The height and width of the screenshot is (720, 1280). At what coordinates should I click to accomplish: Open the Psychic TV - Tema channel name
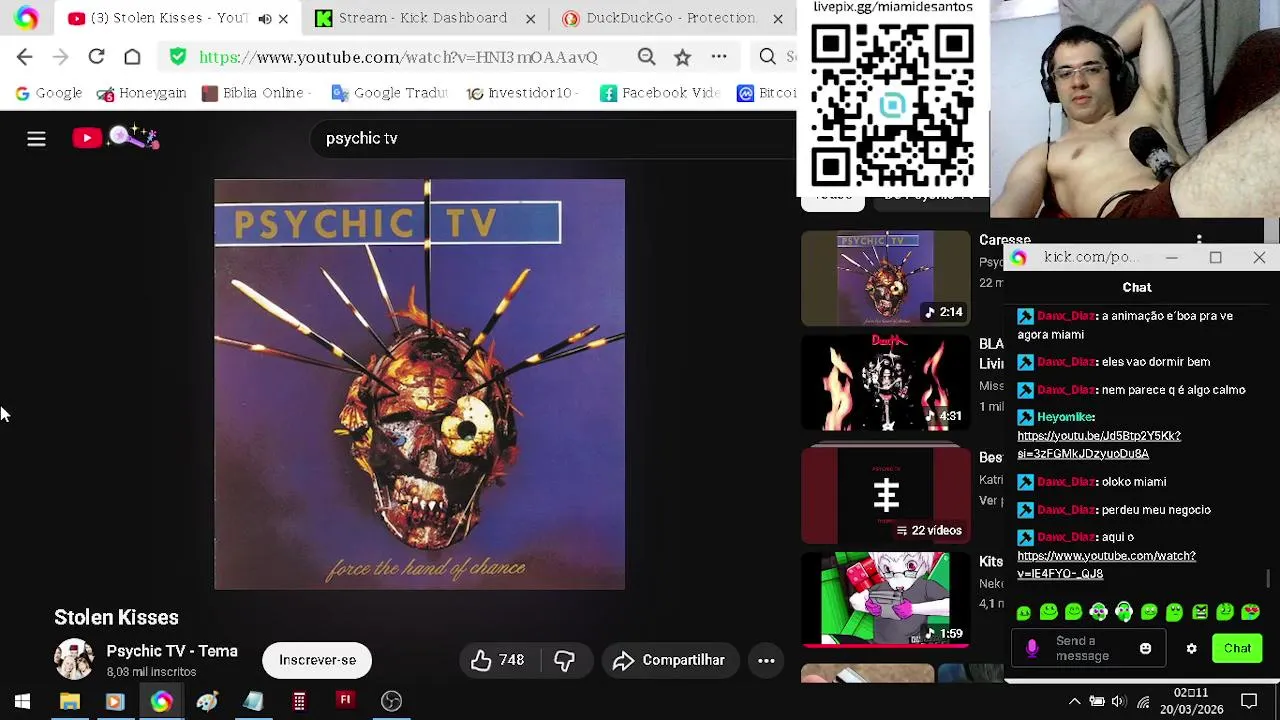tap(172, 651)
